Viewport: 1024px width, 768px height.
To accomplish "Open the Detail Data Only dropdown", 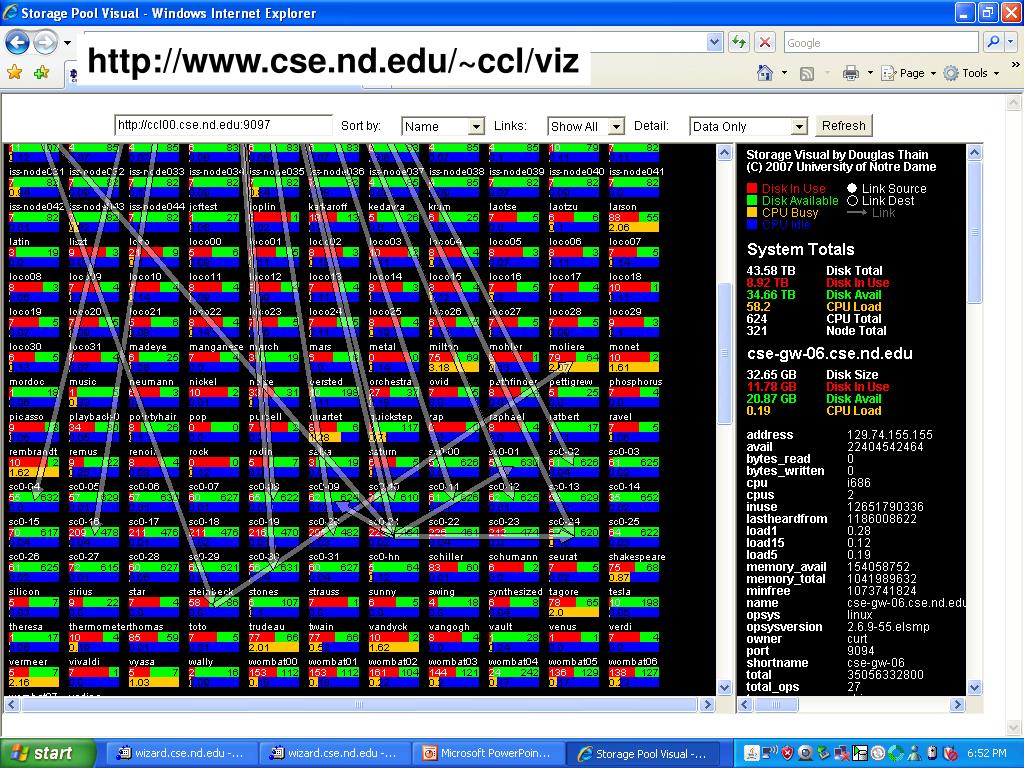I will [748, 126].
